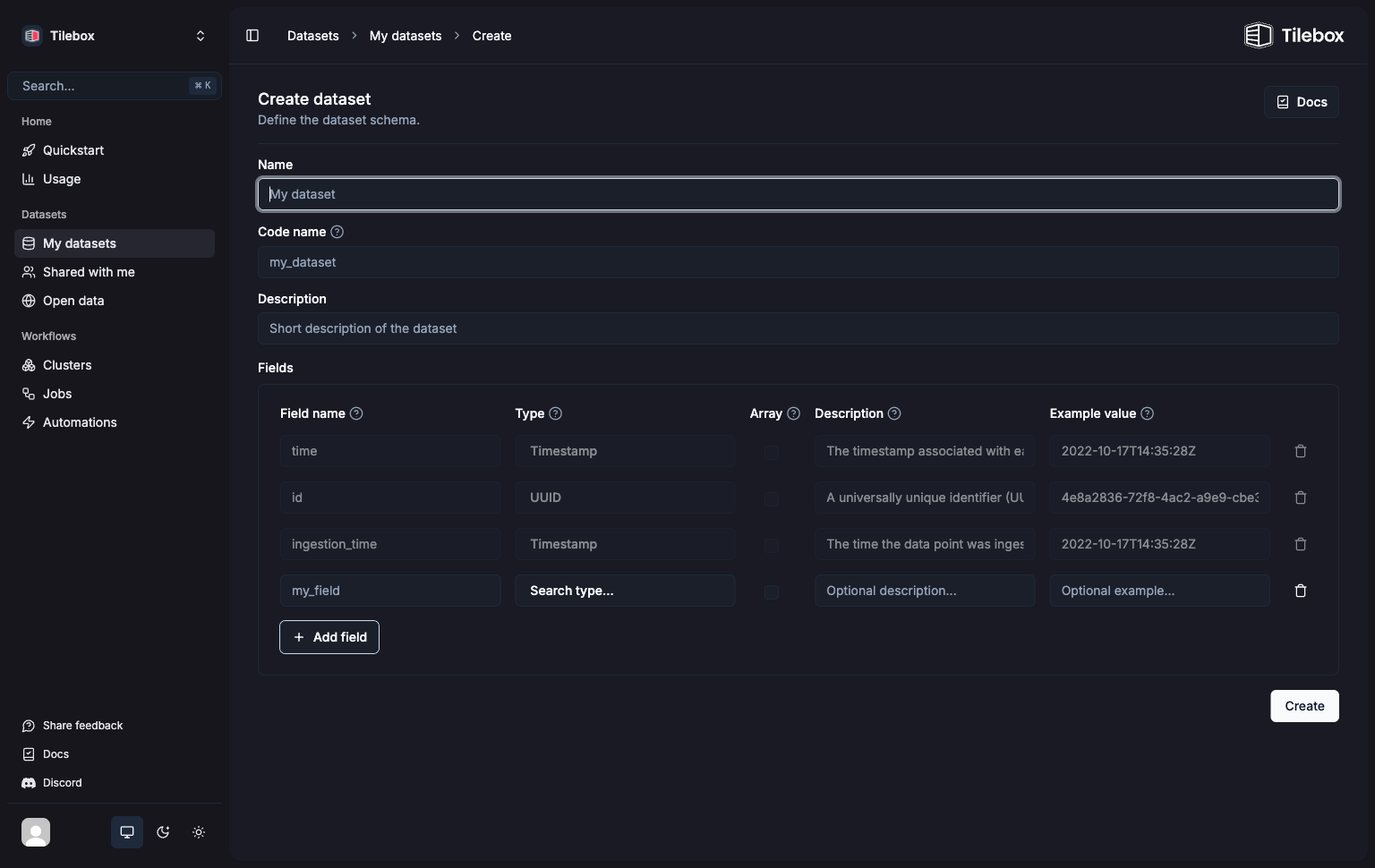Open UUID type dropdown for id field
1375x868 pixels.
point(625,498)
